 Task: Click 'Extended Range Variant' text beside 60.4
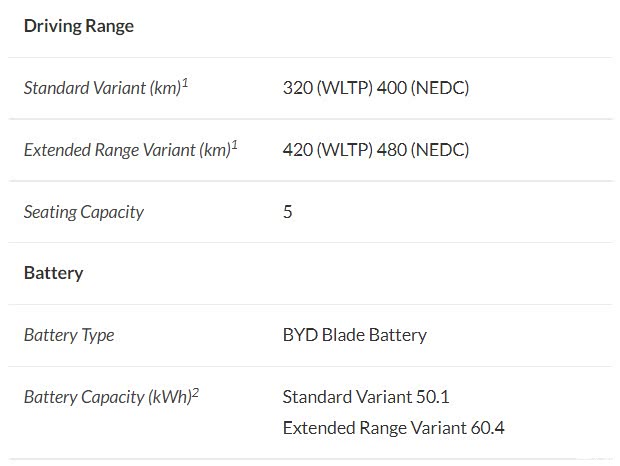click(x=374, y=428)
